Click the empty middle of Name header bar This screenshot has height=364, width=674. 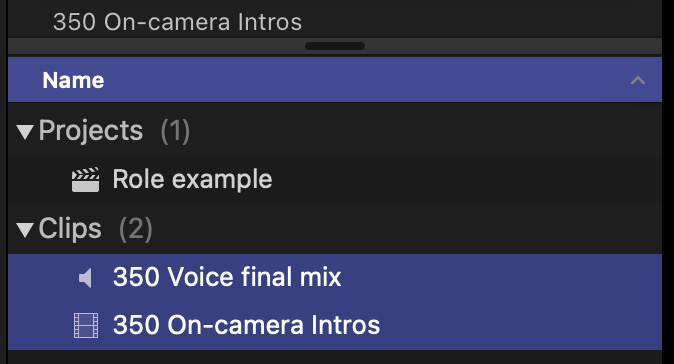click(x=367, y=80)
